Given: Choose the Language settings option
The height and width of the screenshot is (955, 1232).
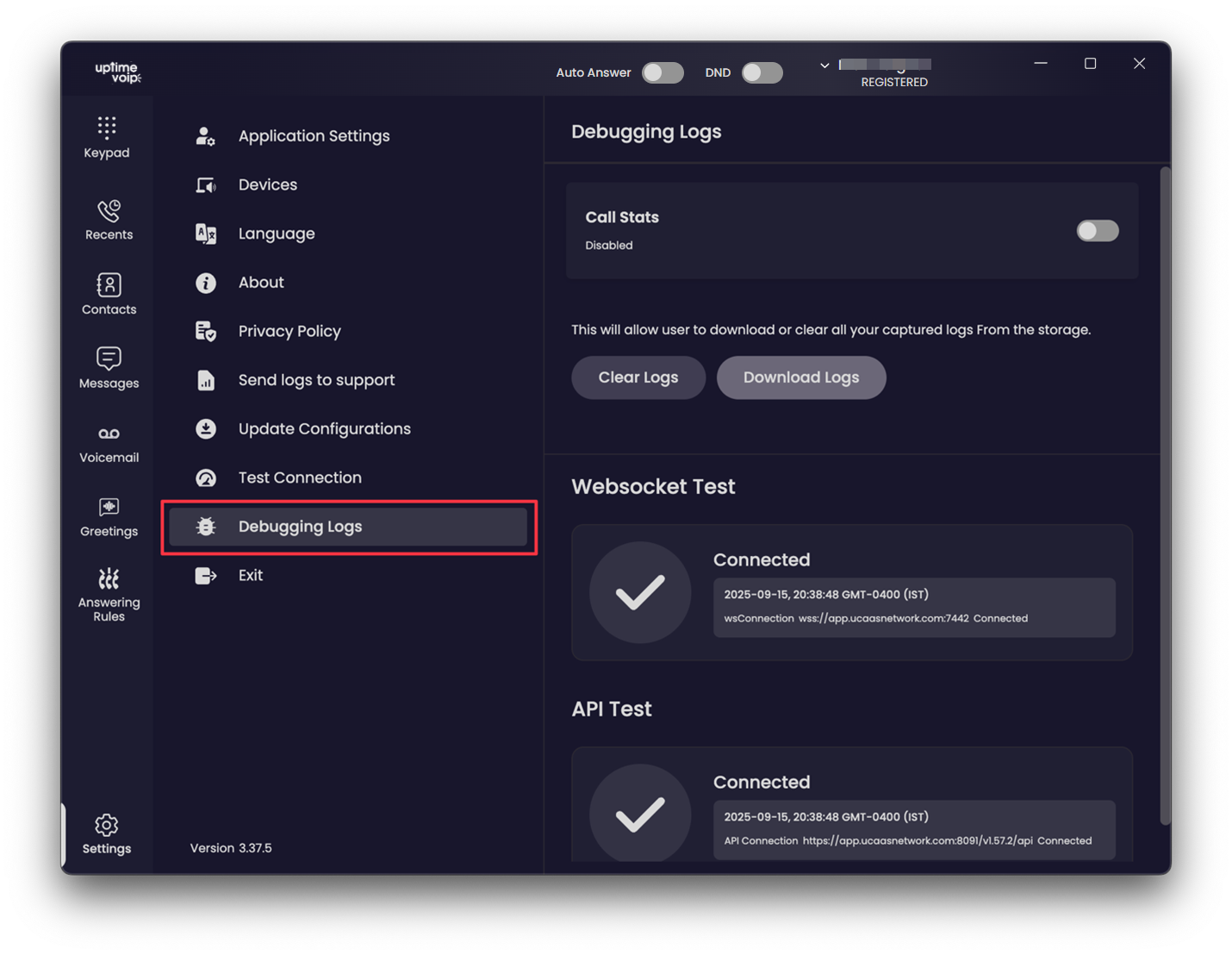Looking at the screenshot, I should point(276,234).
